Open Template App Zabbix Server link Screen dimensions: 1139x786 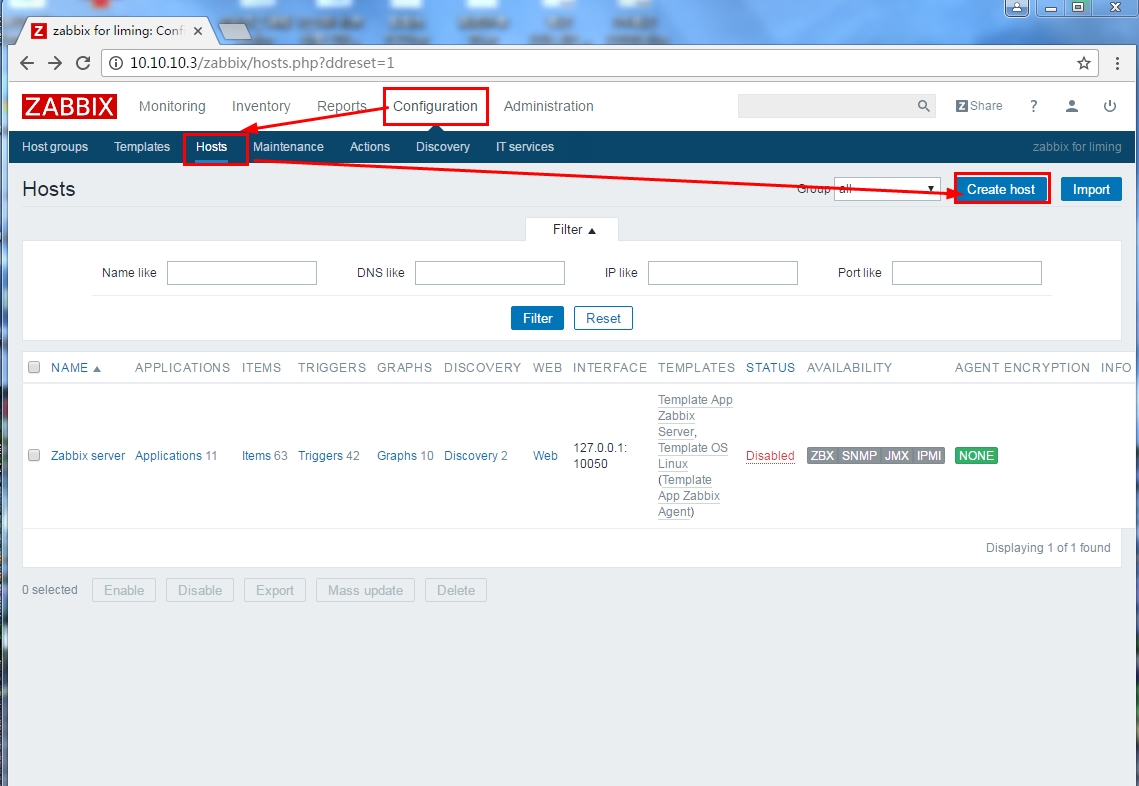click(695, 416)
